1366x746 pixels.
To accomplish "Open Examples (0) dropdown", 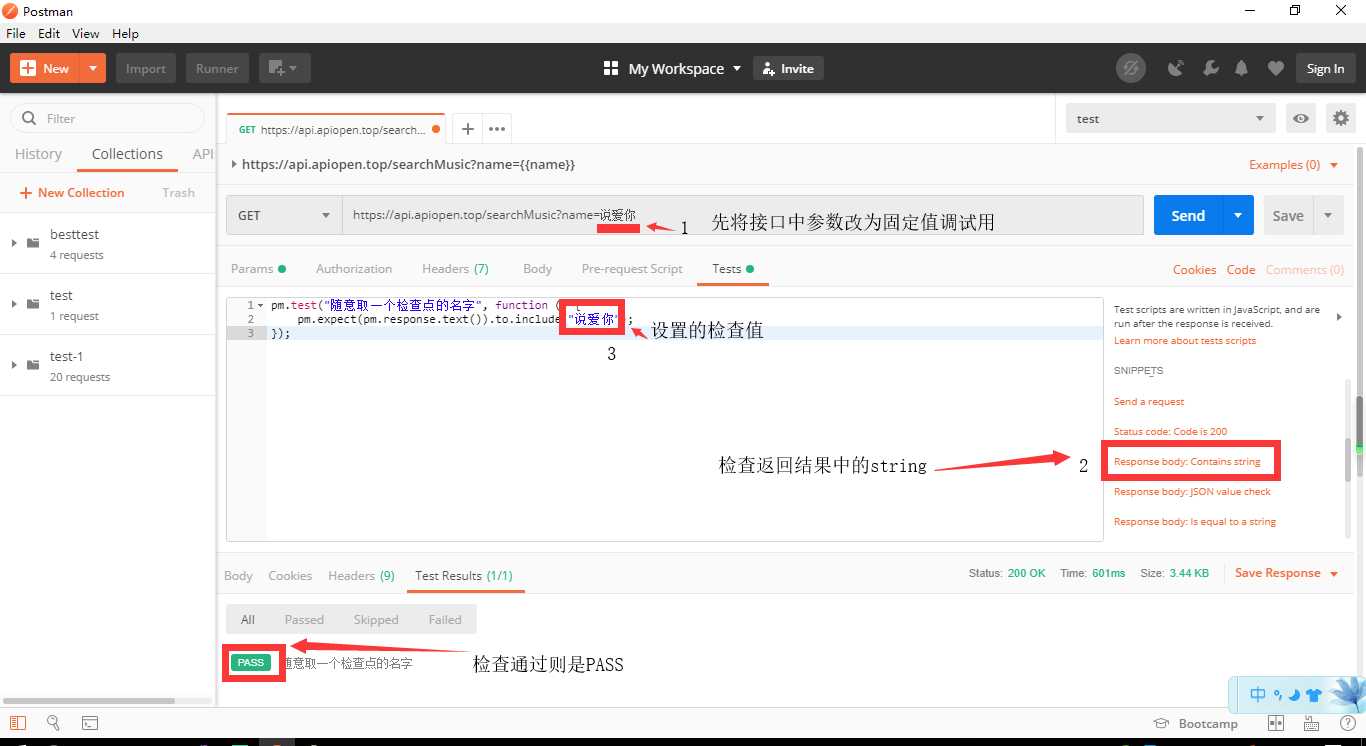I will [x=1294, y=164].
